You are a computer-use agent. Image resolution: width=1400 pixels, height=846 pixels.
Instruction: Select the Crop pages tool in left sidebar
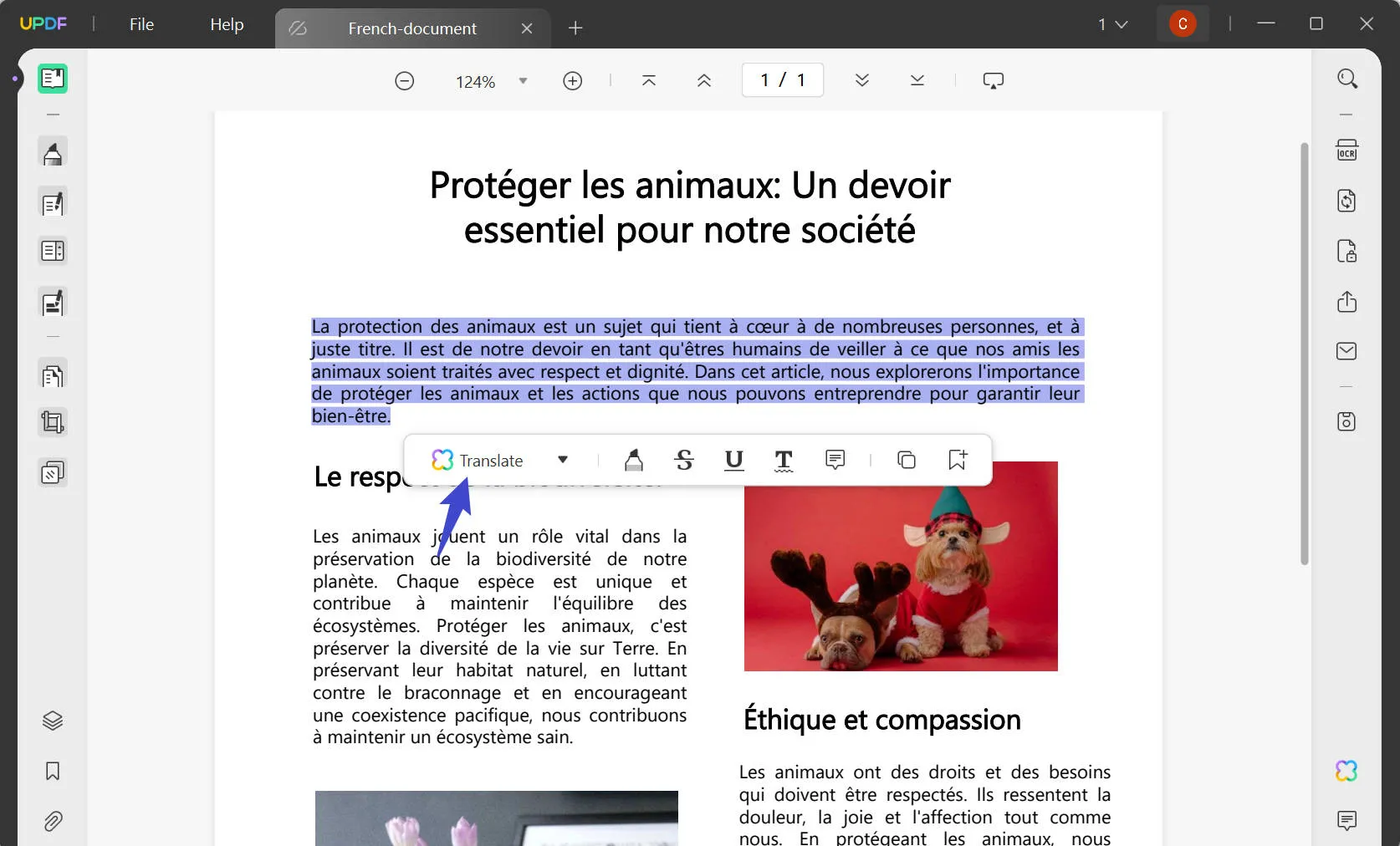[52, 422]
